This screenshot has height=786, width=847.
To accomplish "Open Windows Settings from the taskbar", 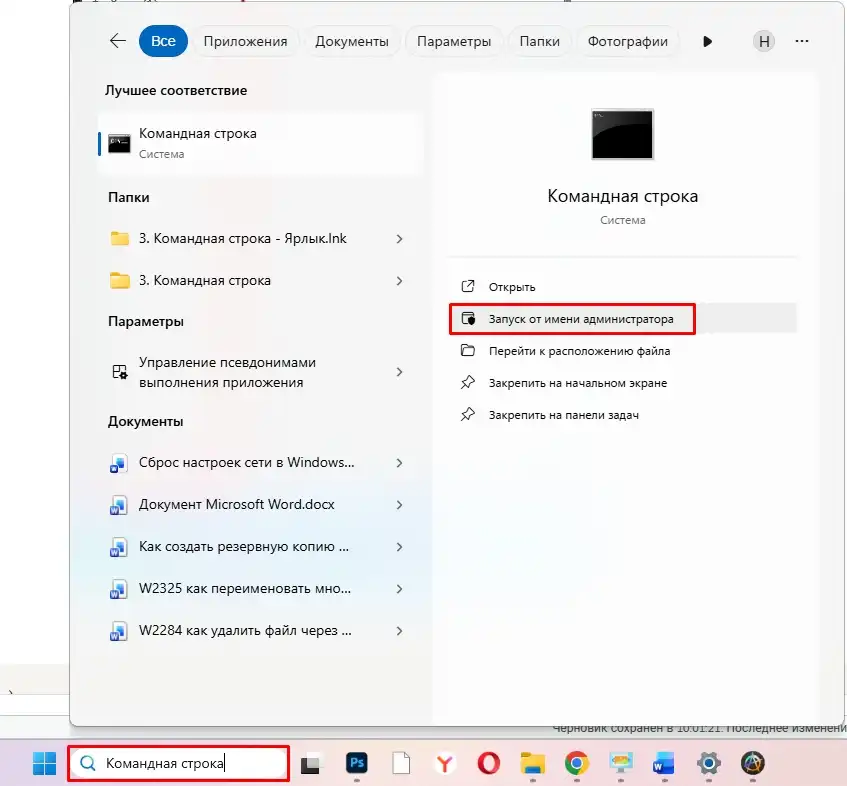I will pyautogui.click(x=708, y=763).
